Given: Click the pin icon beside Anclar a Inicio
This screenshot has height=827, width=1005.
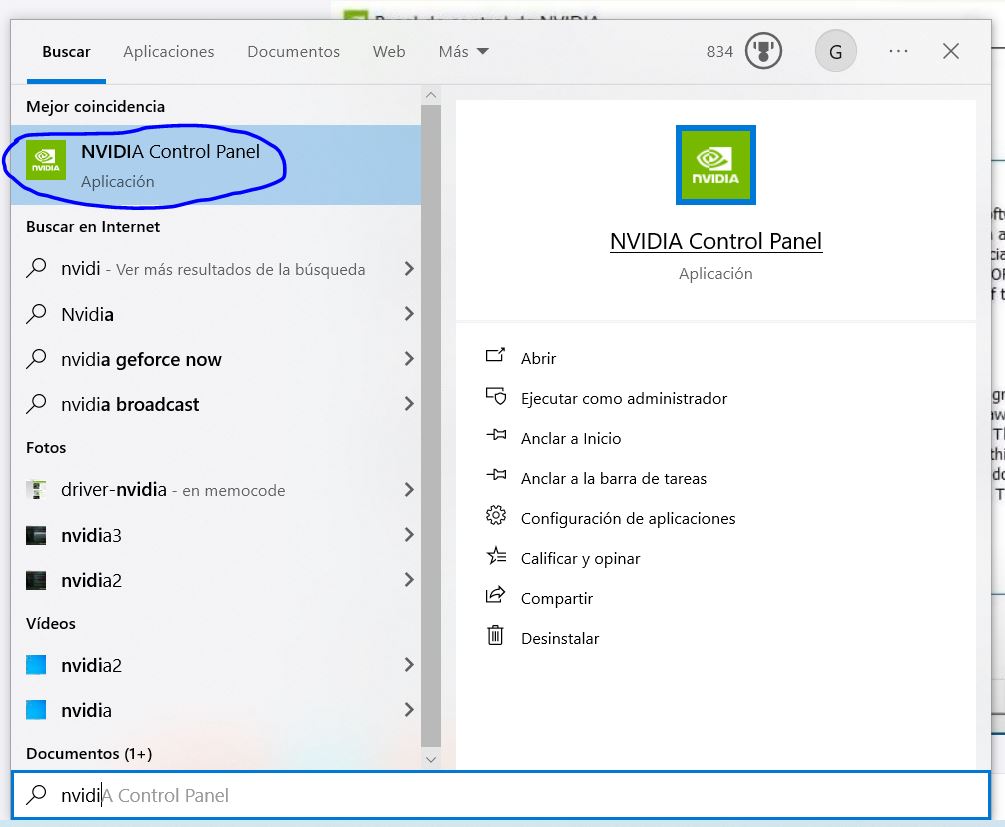Looking at the screenshot, I should pos(495,435).
